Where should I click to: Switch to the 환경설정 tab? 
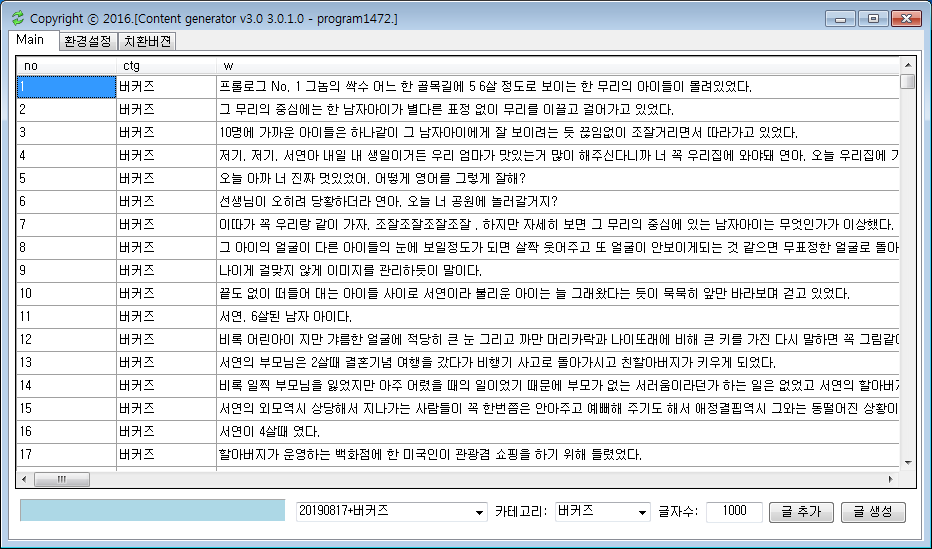pos(87,41)
